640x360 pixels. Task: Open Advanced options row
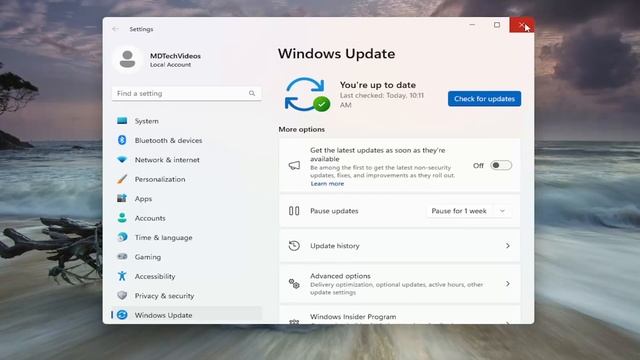[x=400, y=284]
